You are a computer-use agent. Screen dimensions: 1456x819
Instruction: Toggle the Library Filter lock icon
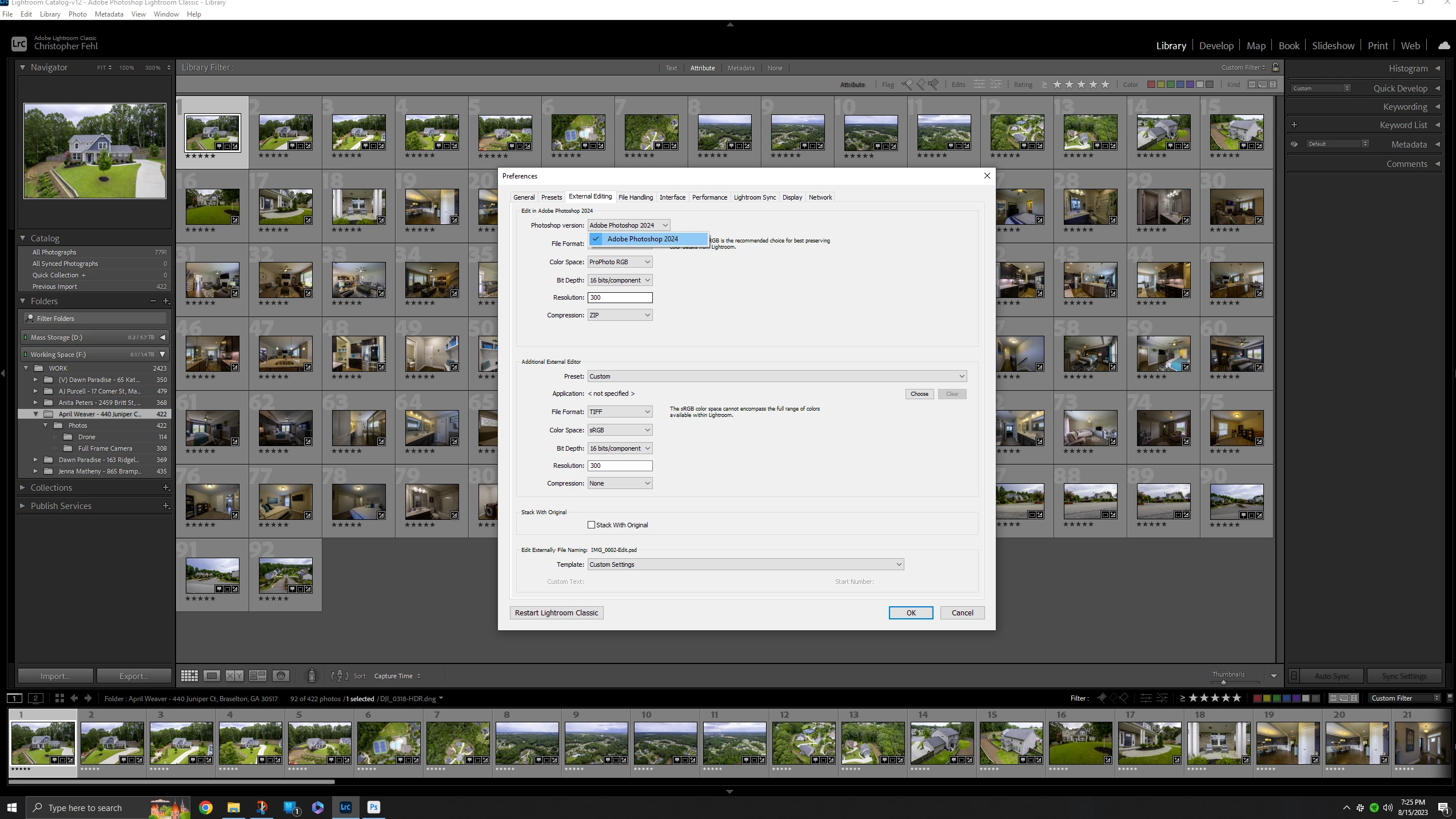tap(1275, 67)
